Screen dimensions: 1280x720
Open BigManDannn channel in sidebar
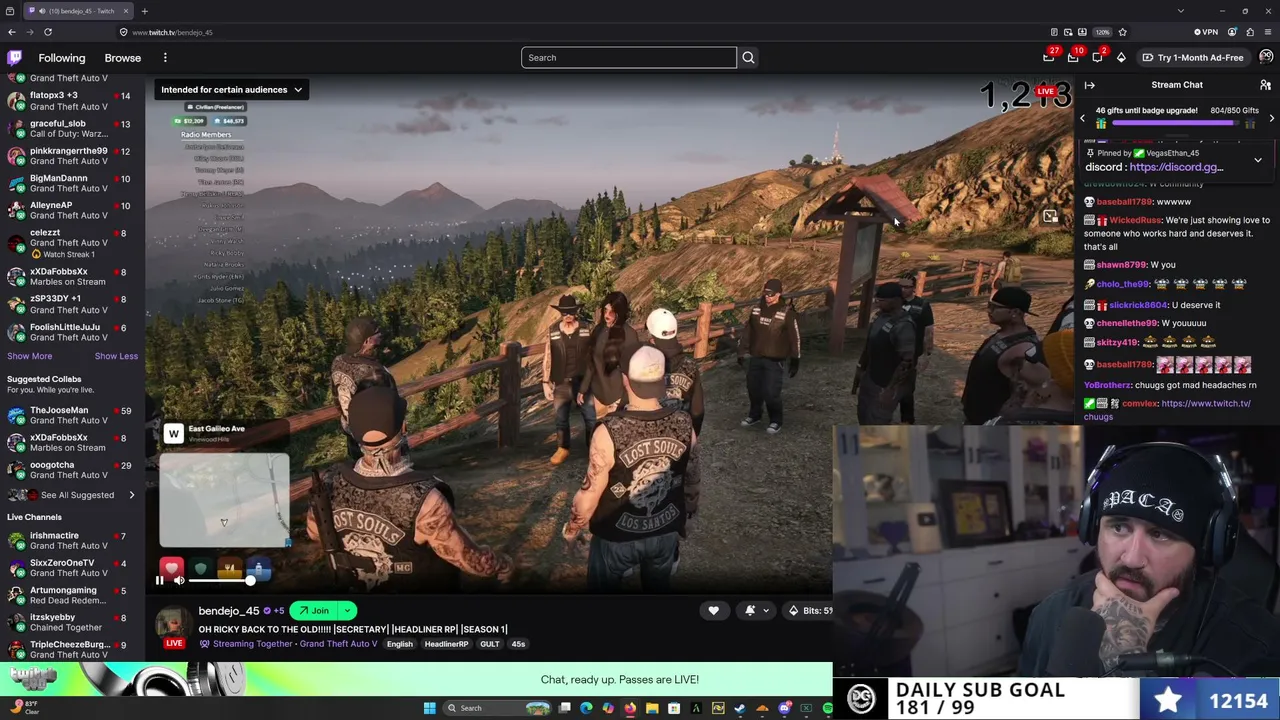tap(70, 183)
